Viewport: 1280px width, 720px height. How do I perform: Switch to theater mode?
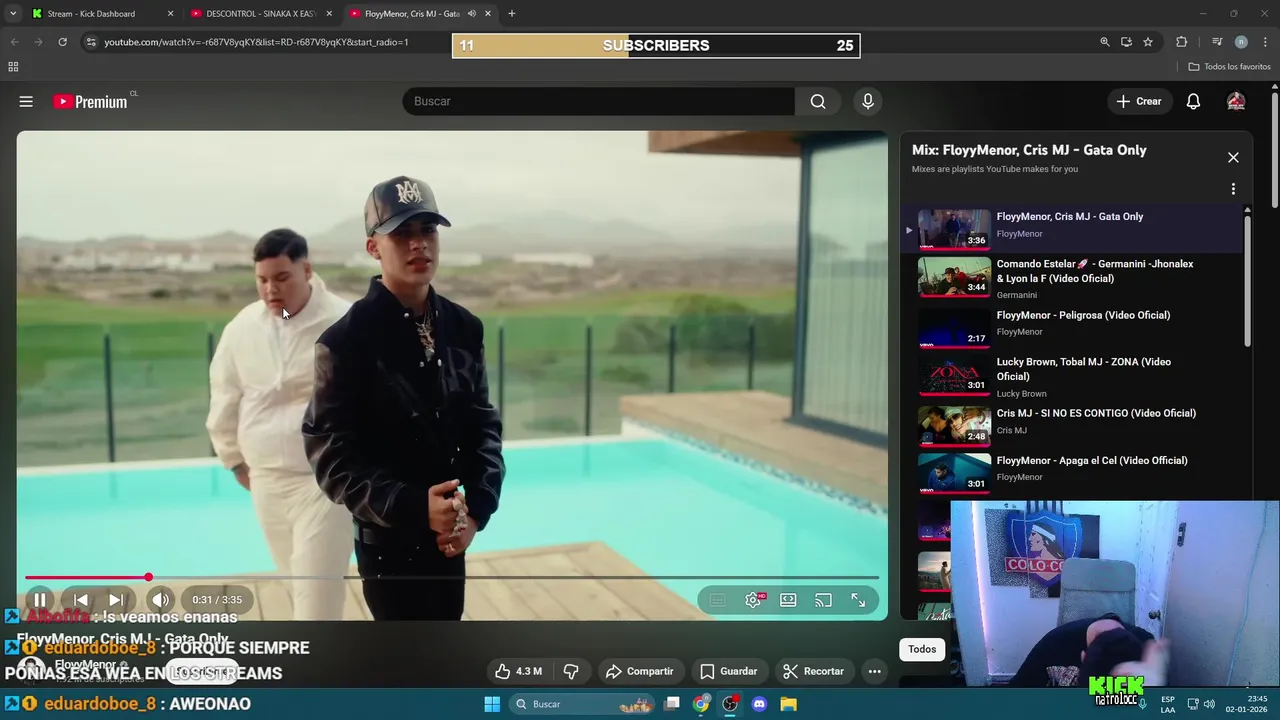click(x=788, y=600)
